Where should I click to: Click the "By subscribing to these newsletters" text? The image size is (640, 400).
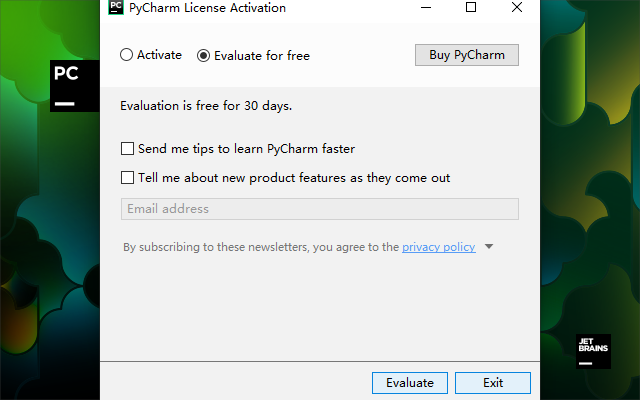click(x=260, y=247)
